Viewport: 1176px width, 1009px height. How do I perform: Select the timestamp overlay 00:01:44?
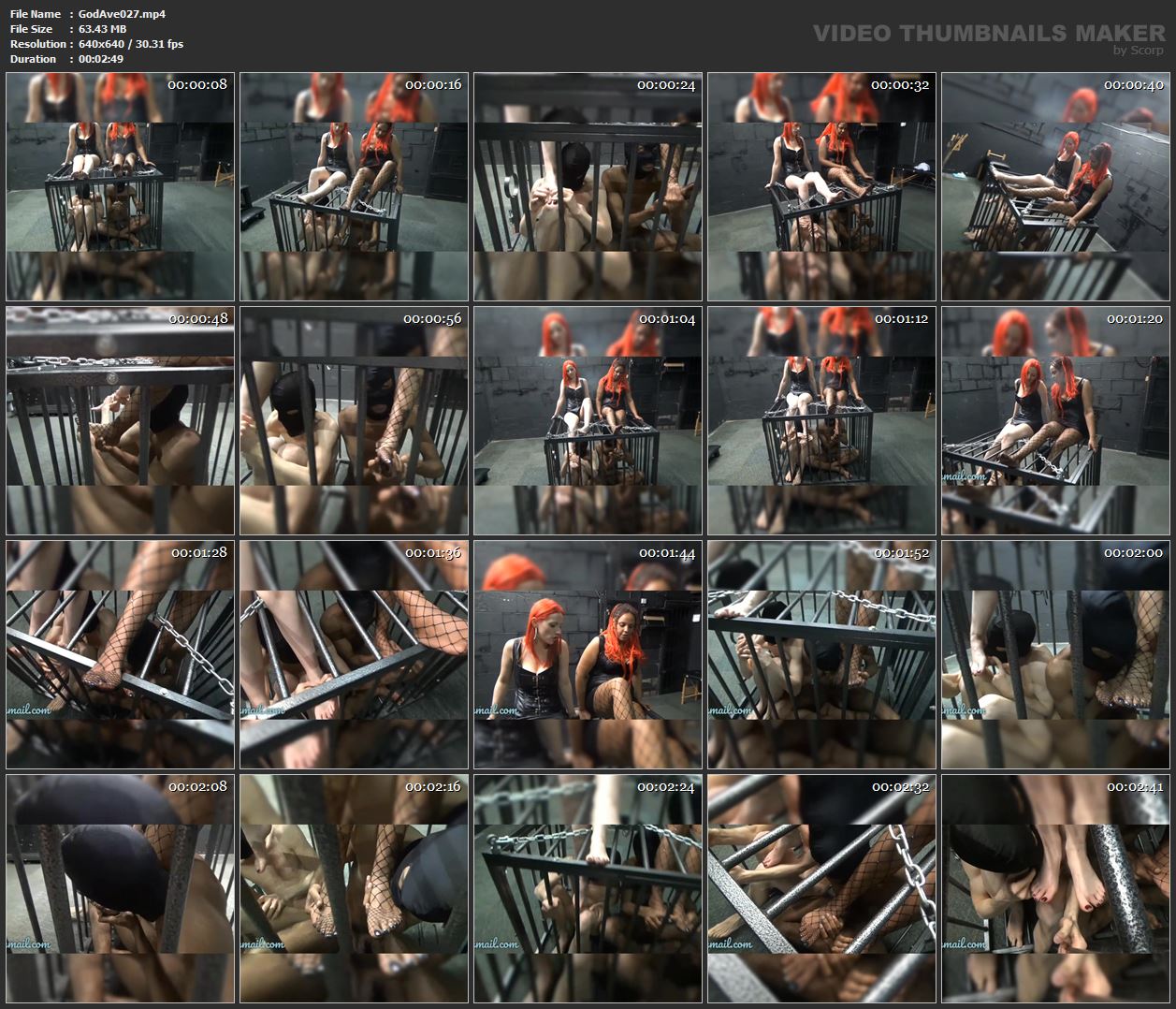[x=668, y=552]
